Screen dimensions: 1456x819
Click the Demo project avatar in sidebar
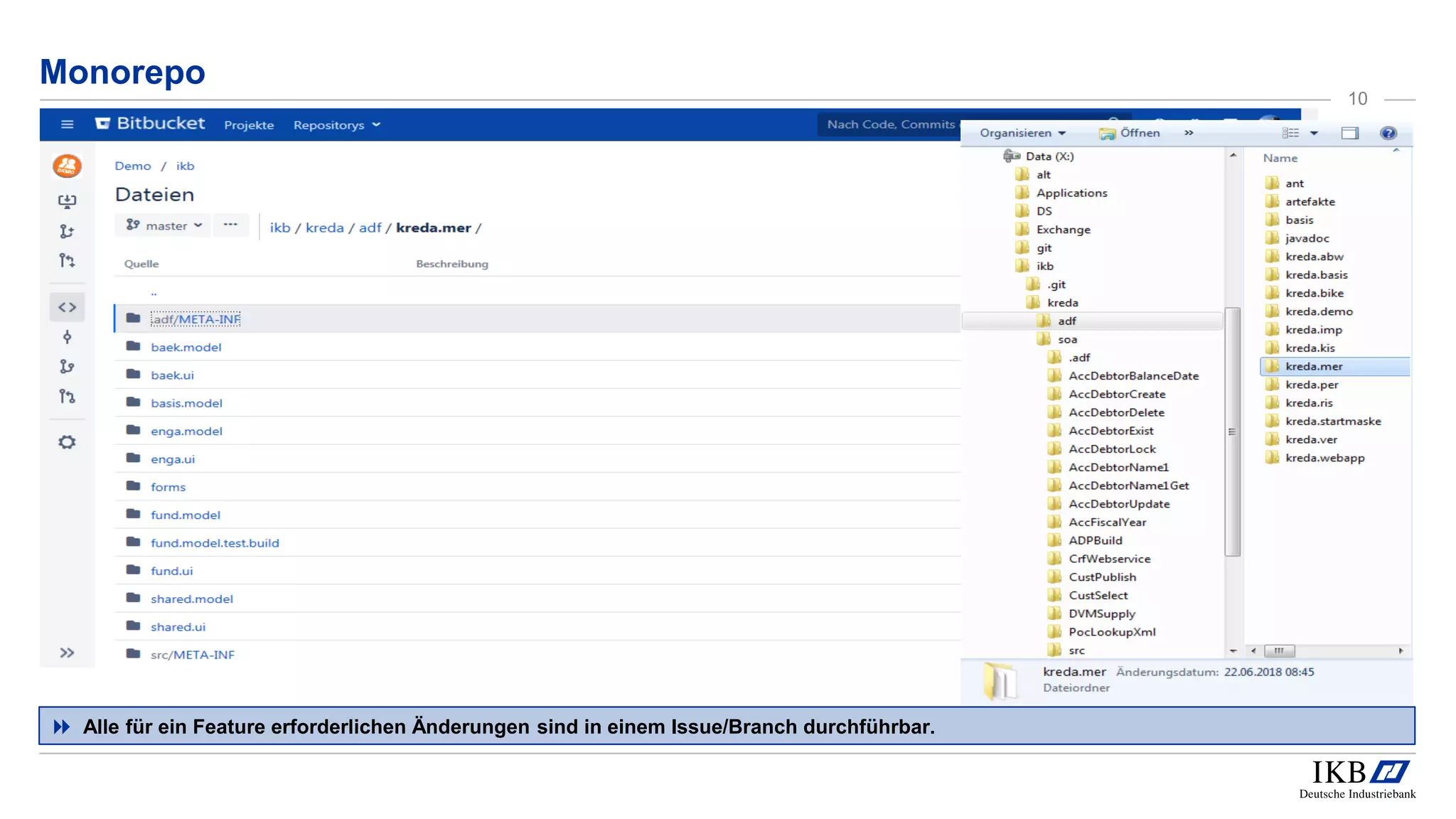click(x=68, y=166)
